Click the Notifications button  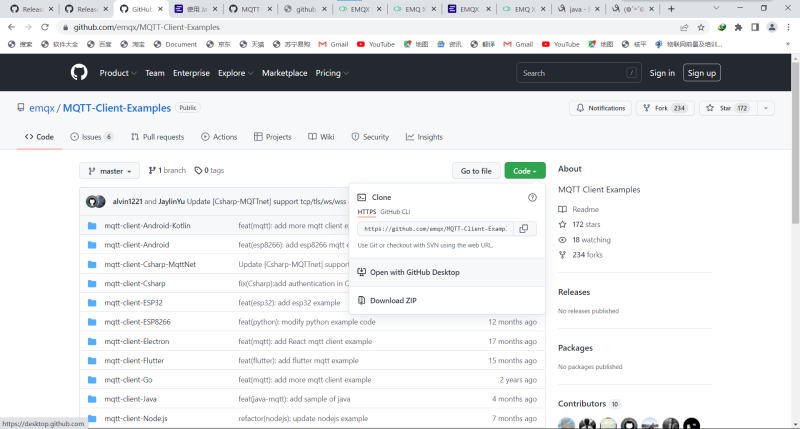601,108
